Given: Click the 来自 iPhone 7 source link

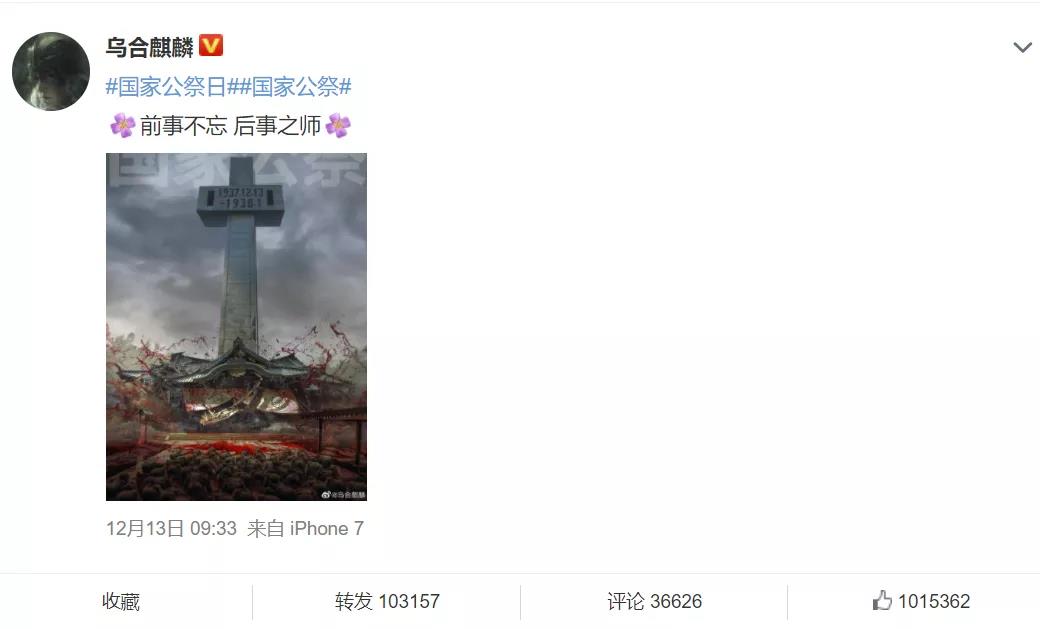Looking at the screenshot, I should (x=305, y=528).
